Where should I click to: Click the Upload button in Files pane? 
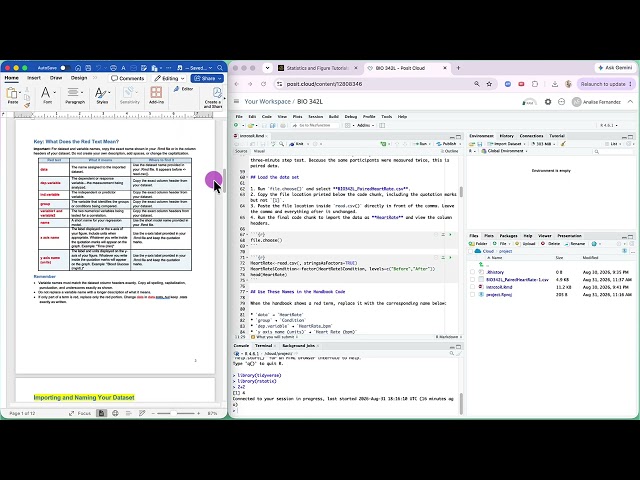[x=525, y=244]
